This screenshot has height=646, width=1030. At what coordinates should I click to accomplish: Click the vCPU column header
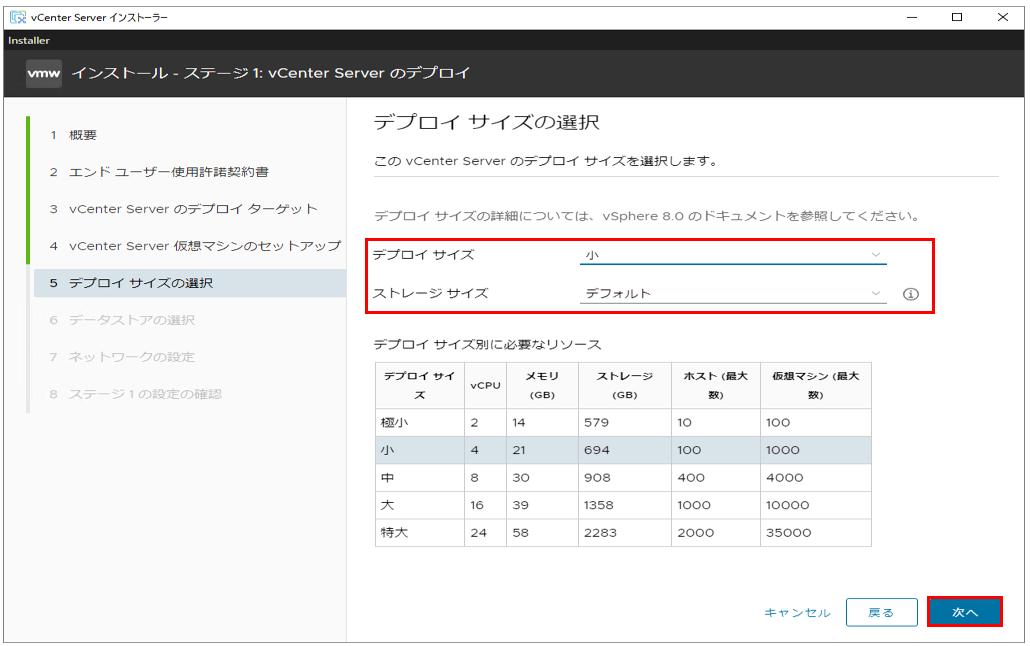click(x=485, y=385)
